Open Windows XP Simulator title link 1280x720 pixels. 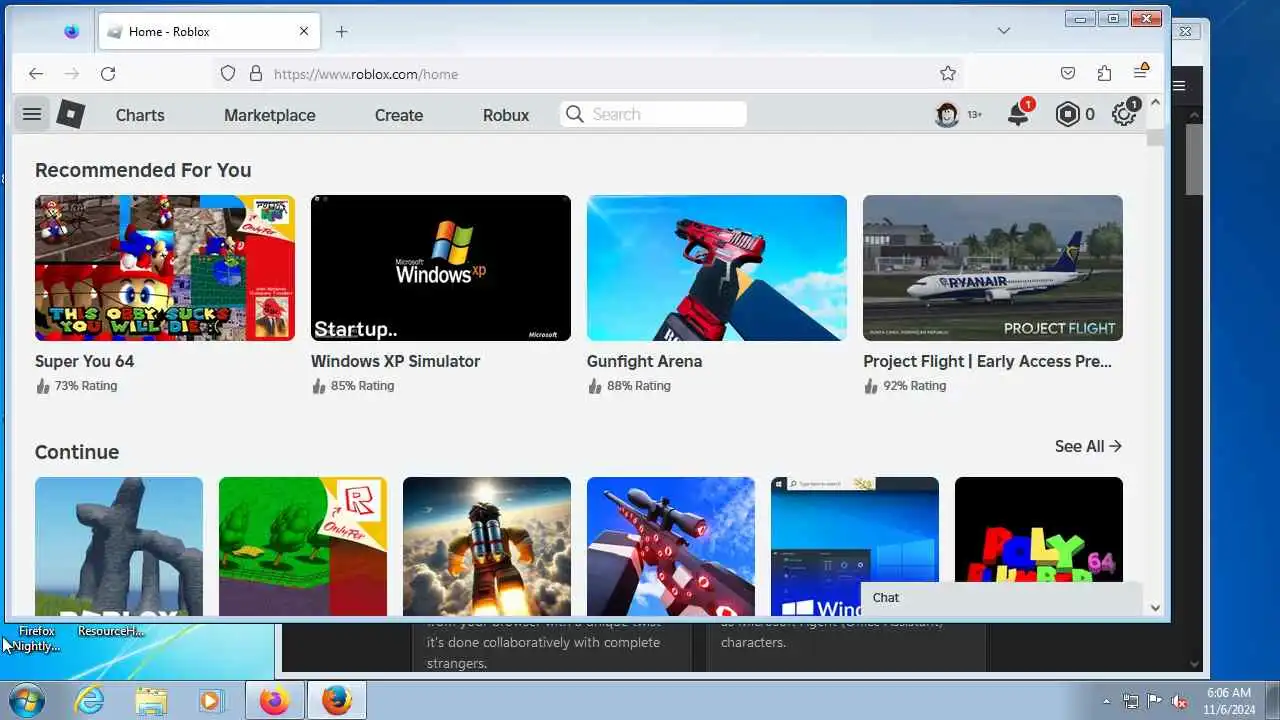395,361
